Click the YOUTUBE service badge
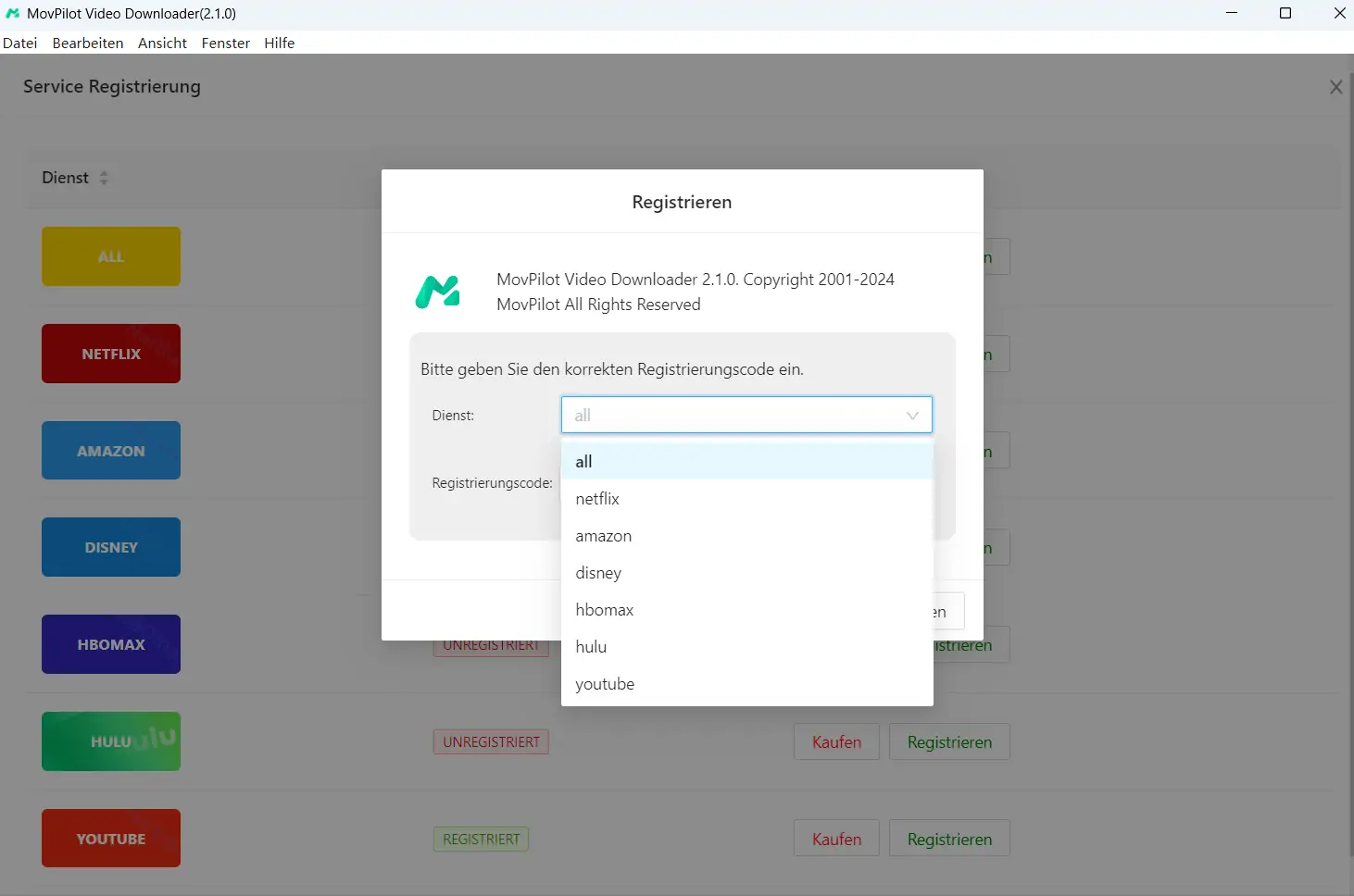Screen dimensions: 1354x896 click(111, 839)
